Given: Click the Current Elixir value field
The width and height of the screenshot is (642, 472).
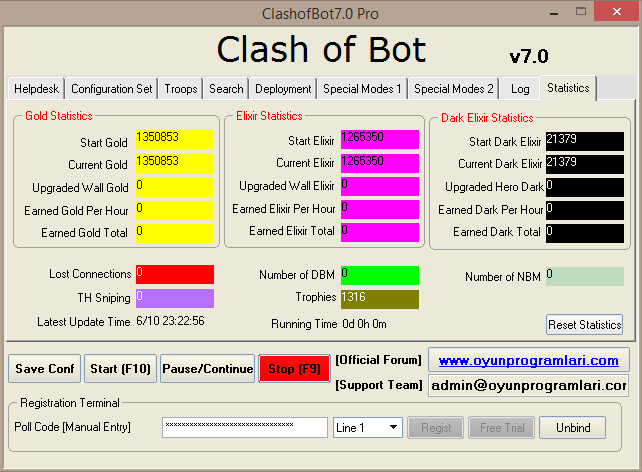Looking at the screenshot, I should (x=380, y=163).
